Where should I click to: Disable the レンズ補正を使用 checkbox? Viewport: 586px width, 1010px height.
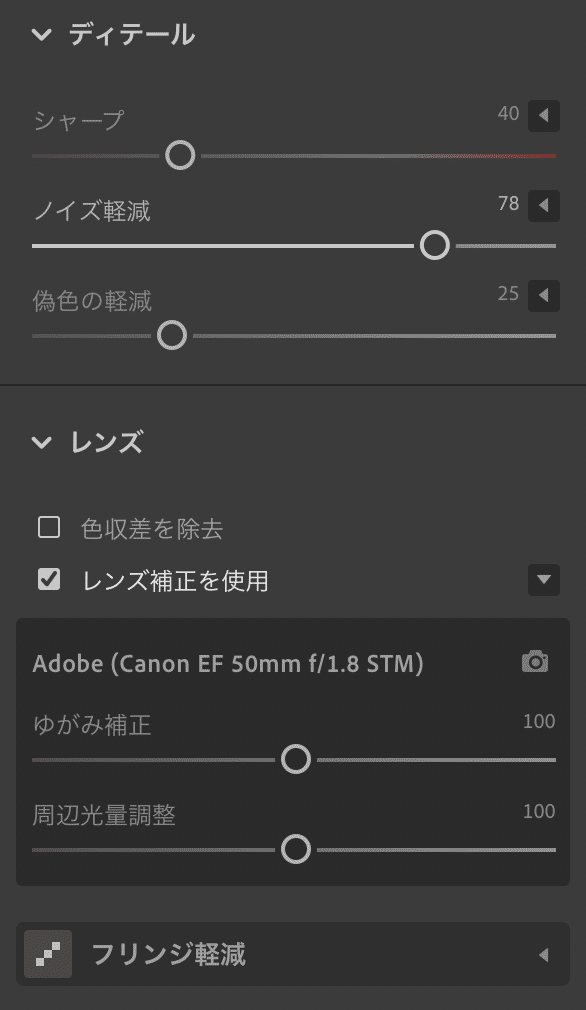click(x=48, y=580)
